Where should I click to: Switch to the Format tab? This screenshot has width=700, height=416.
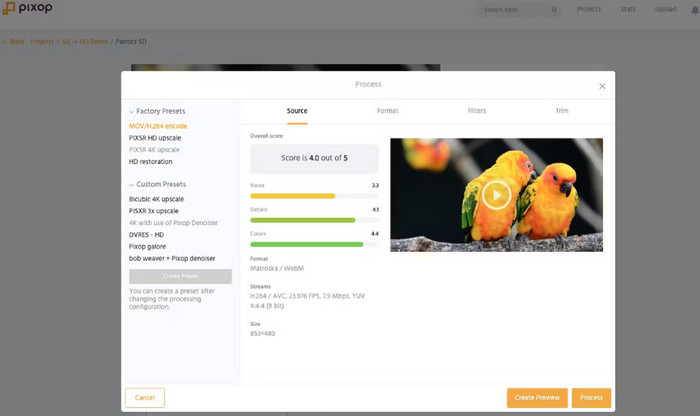pos(387,111)
